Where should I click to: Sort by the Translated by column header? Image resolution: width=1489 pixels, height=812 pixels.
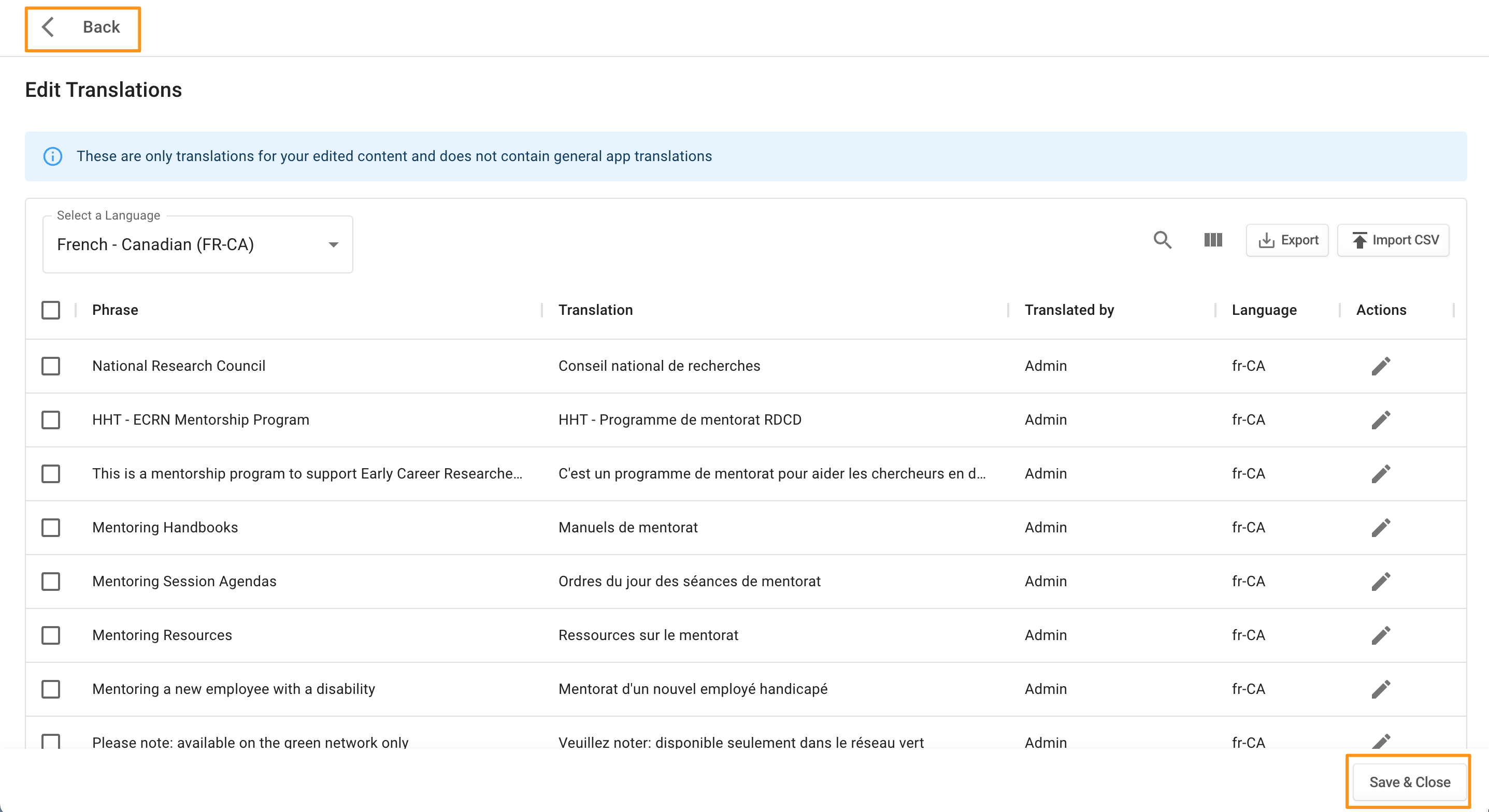click(x=1069, y=310)
